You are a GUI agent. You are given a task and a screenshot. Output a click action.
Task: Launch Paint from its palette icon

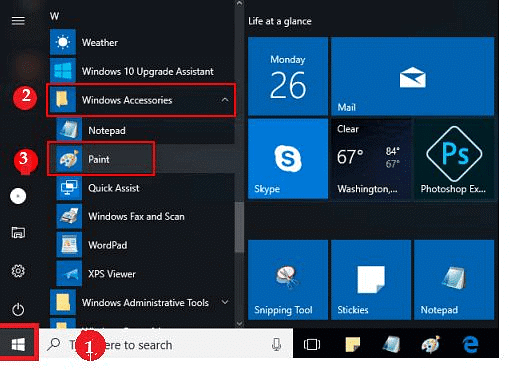[69, 159]
